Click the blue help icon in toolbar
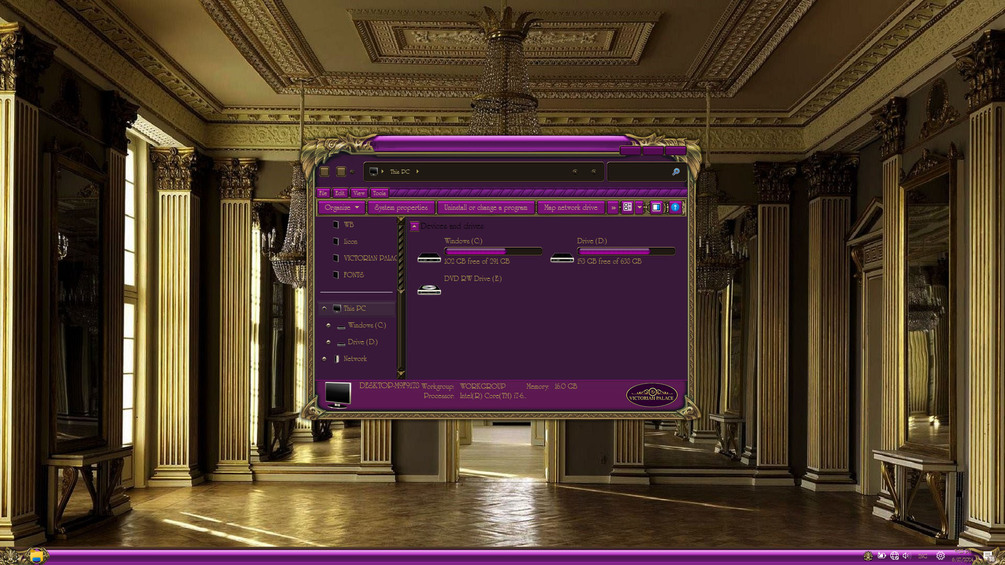This screenshot has height=565, width=1005. coord(675,207)
